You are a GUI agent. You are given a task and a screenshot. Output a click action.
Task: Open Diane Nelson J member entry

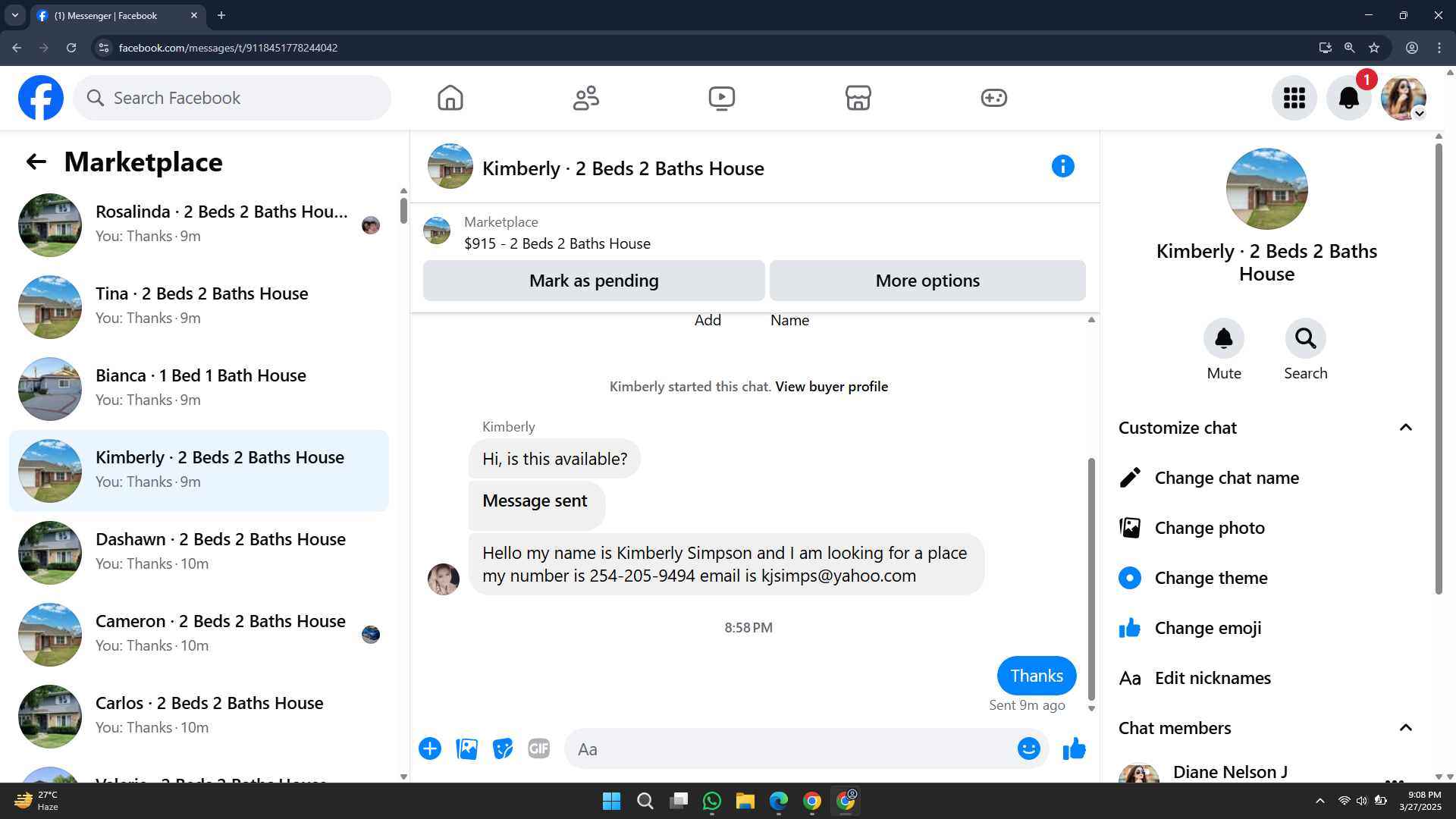click(1266, 772)
